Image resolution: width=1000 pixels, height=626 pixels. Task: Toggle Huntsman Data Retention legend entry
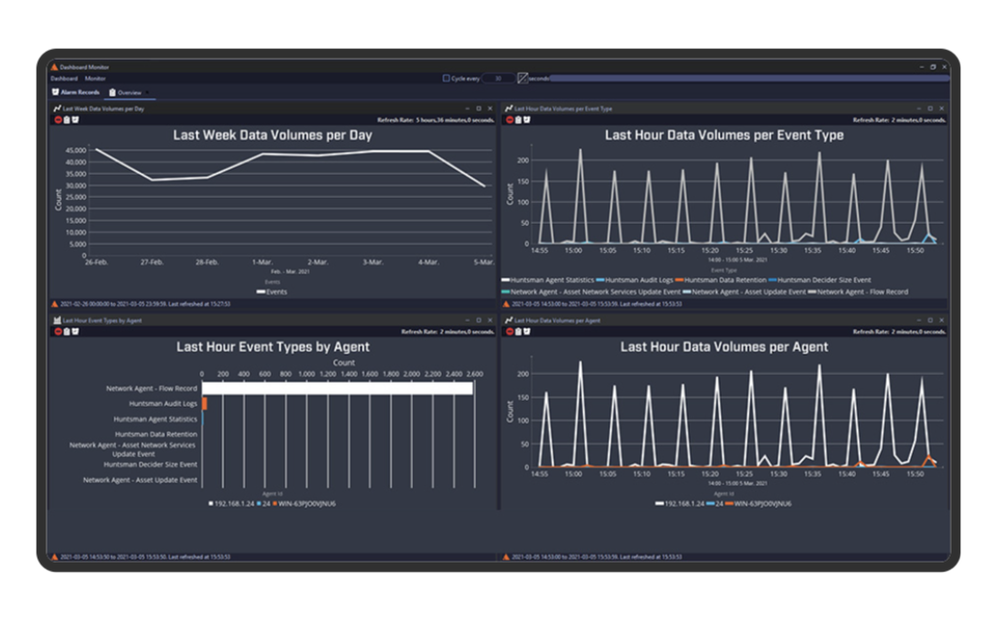point(721,280)
